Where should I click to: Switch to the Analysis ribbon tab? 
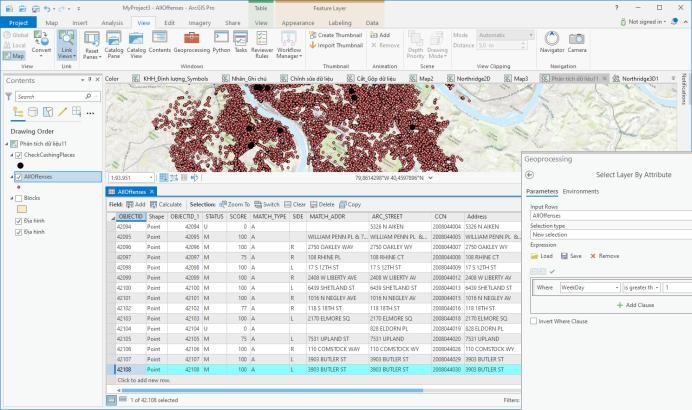pyautogui.click(x=112, y=23)
